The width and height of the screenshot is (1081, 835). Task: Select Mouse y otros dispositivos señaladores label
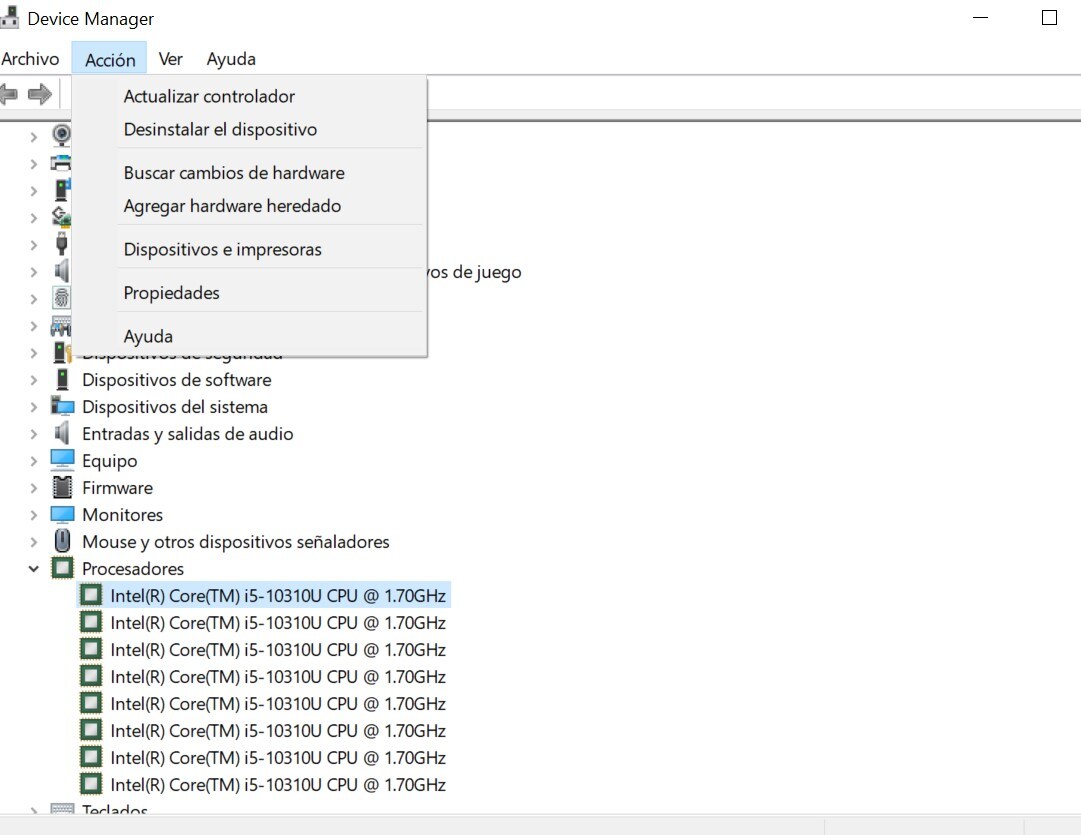tap(235, 542)
